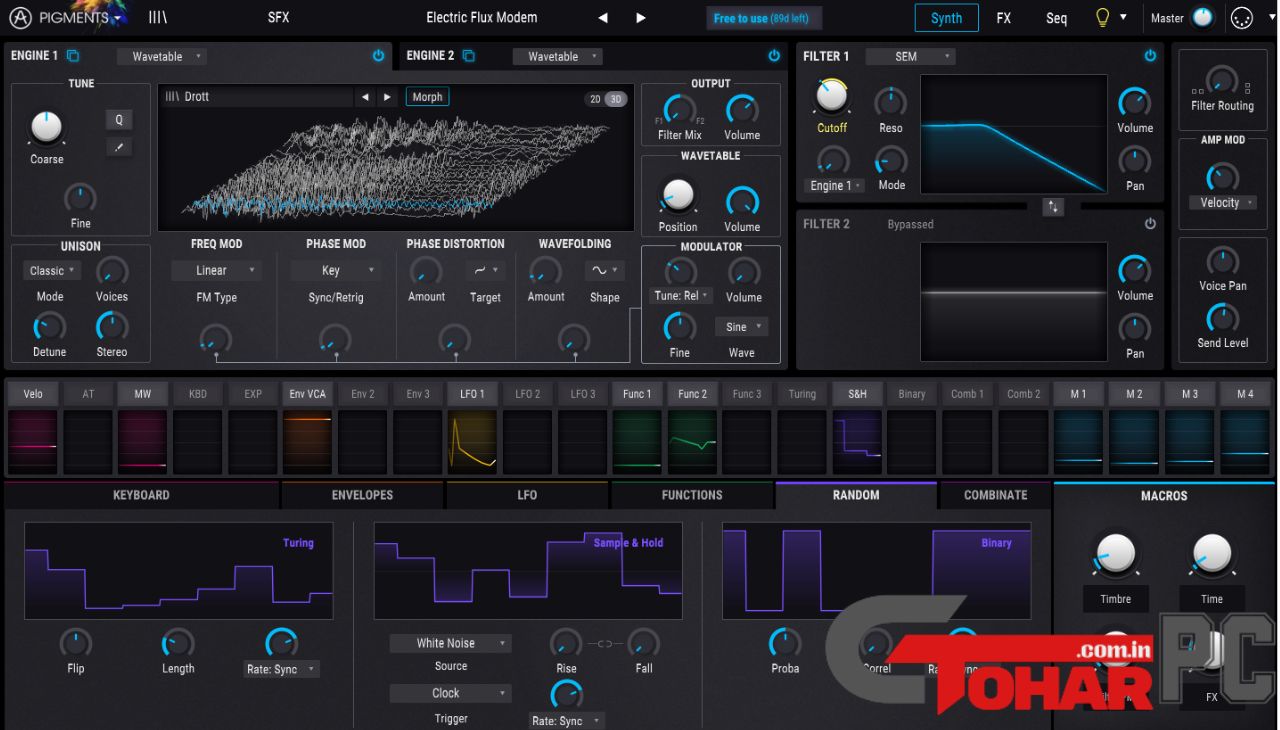Open Clock trigger dropdown
This screenshot has height=730, width=1280.
pyautogui.click(x=451, y=693)
